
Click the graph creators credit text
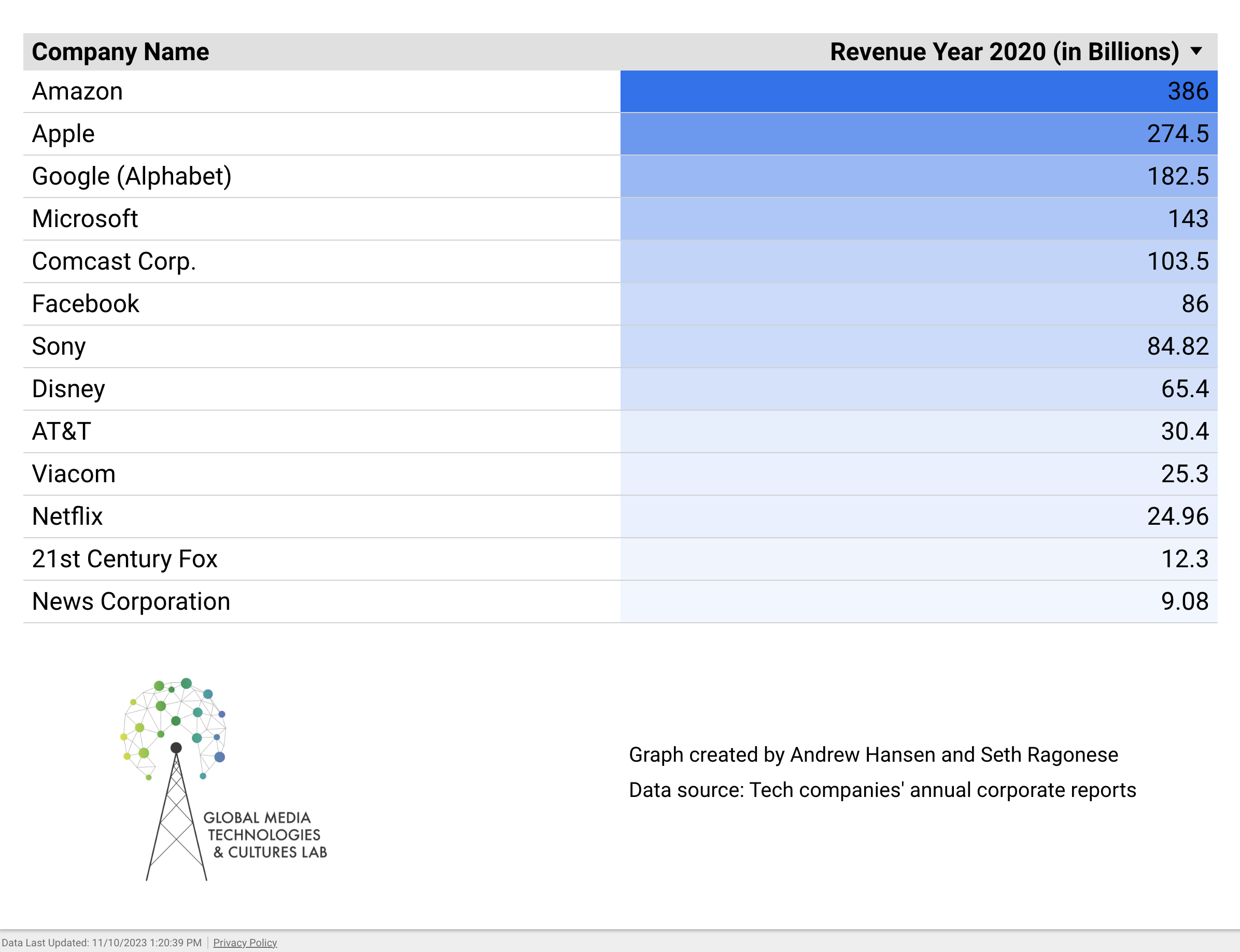(x=873, y=755)
